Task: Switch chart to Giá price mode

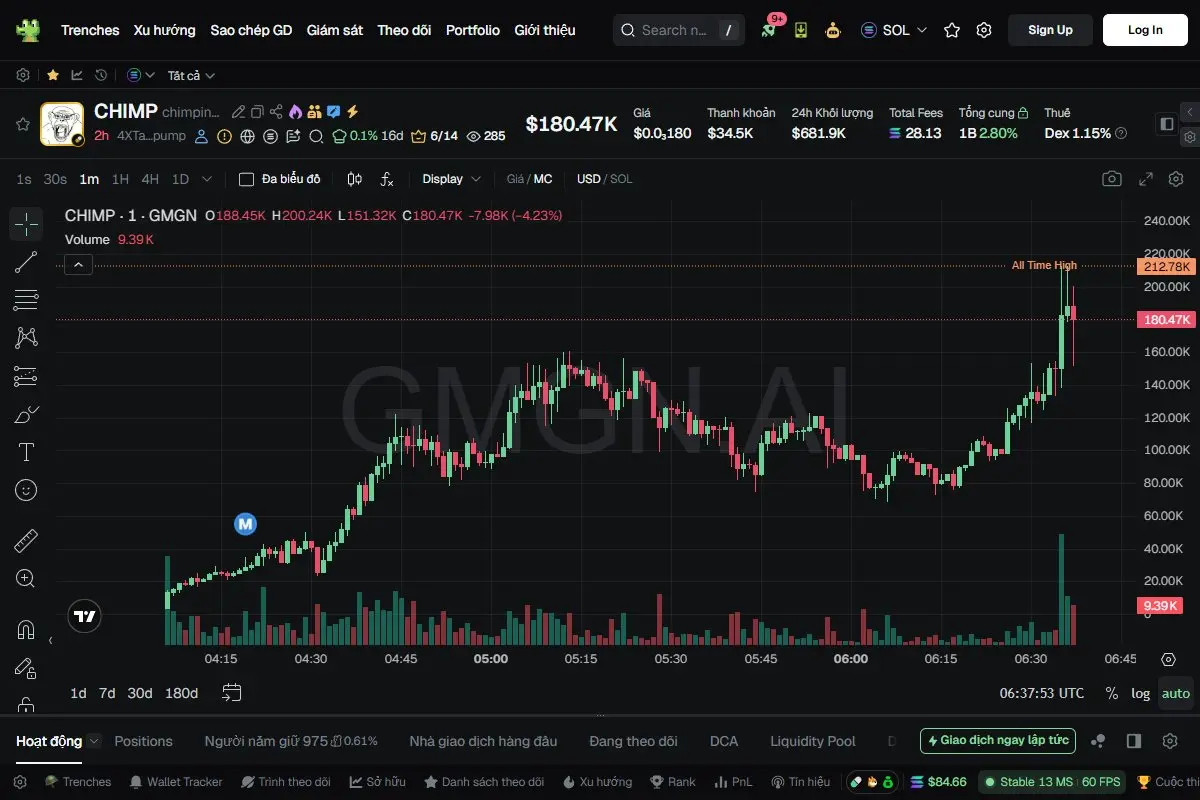Action: click(515, 179)
